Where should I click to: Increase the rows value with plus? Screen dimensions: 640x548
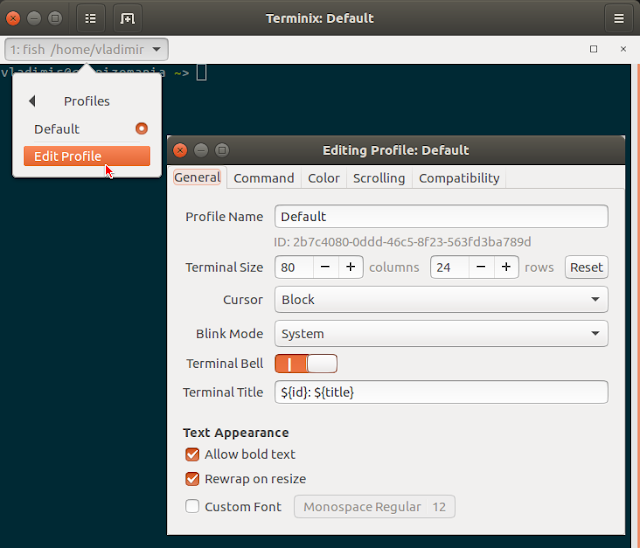coord(507,267)
